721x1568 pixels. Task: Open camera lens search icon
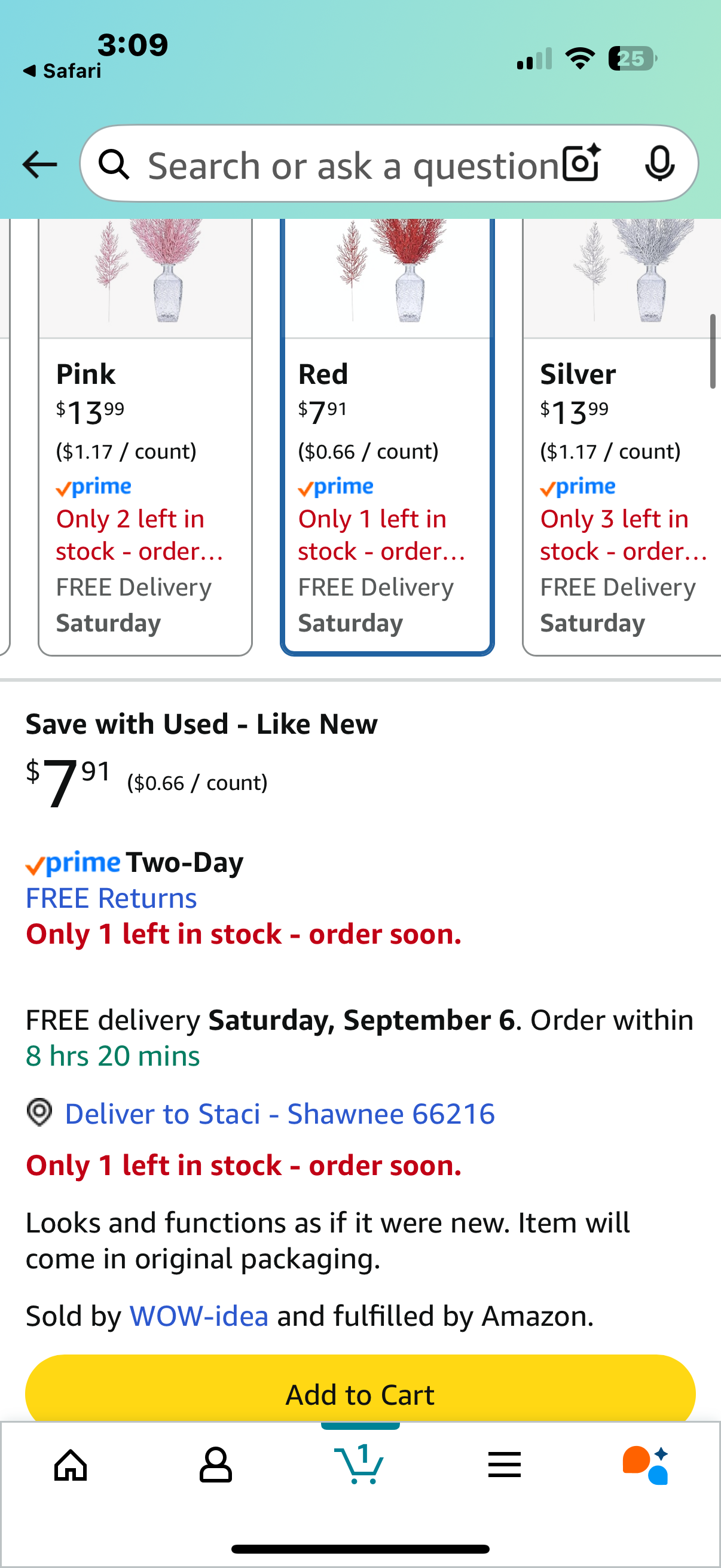coord(582,164)
